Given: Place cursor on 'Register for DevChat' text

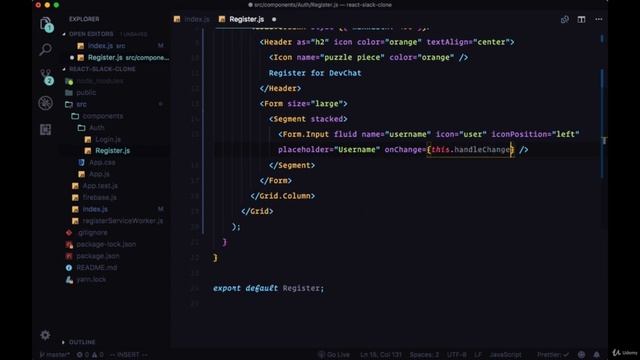Looking at the screenshot, I should click(315, 73).
